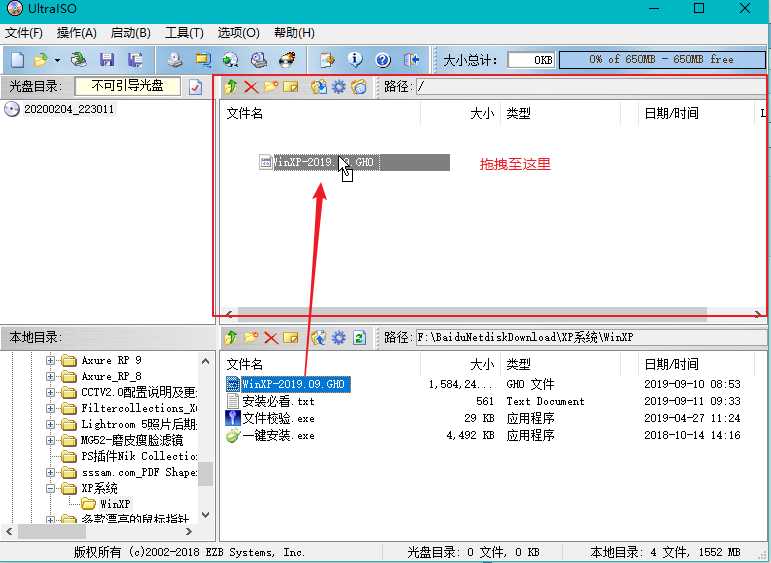The image size is (771, 563).
Task: Click the add-to-image icon in local directory toolbar
Action: 319,338
